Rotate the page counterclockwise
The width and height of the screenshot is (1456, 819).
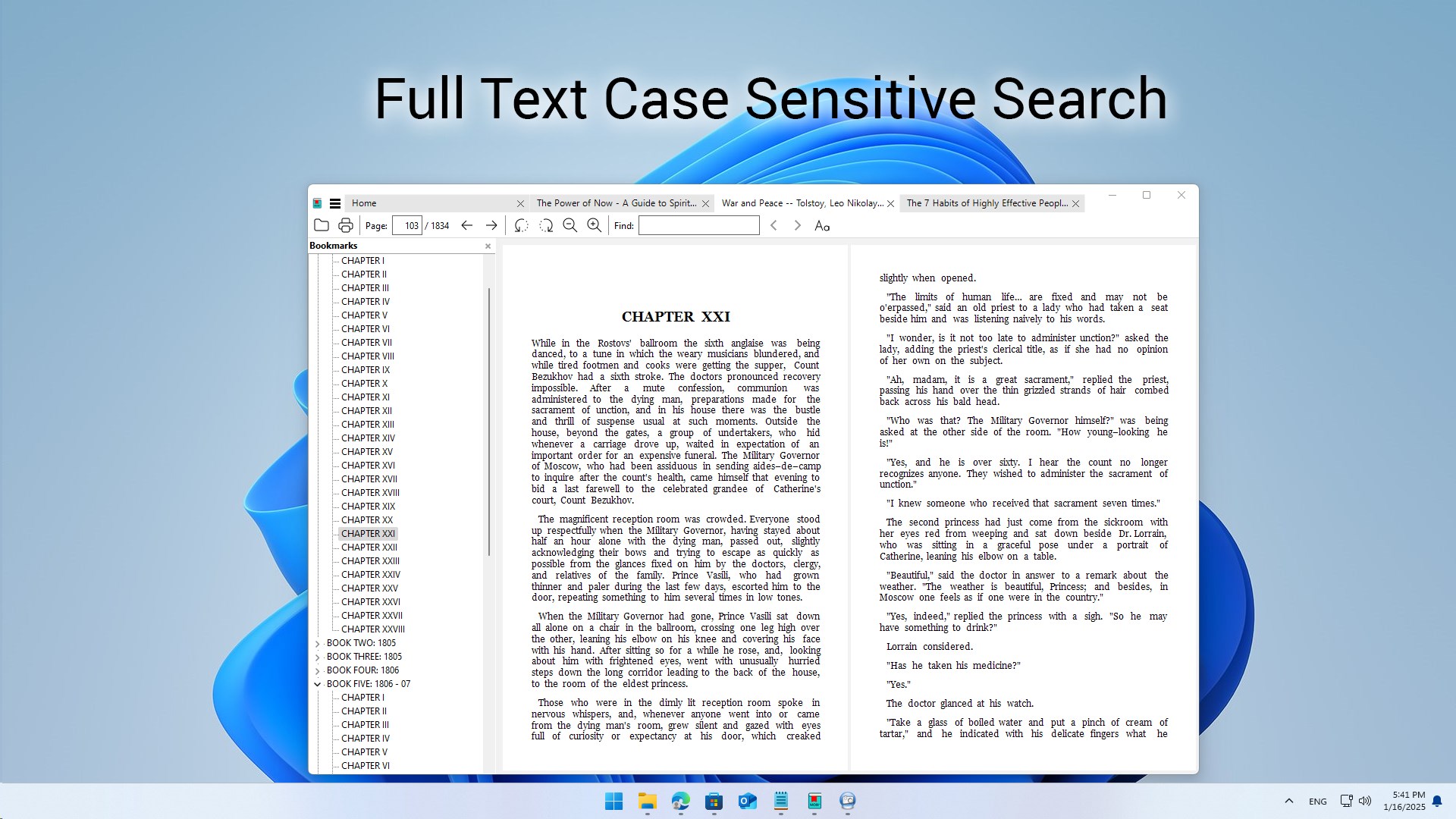click(520, 225)
